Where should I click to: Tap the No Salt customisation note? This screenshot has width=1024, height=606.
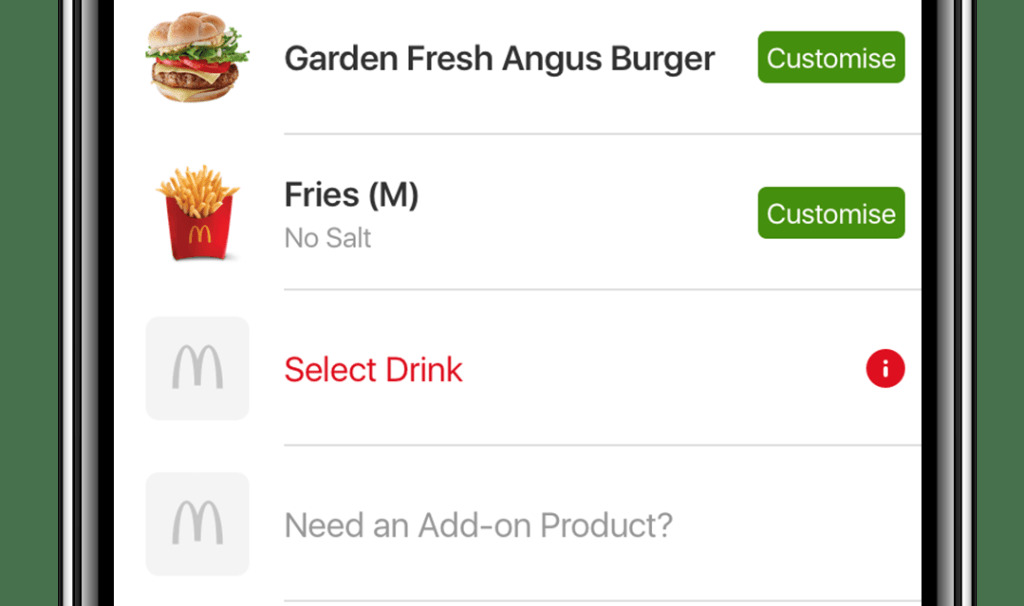pyautogui.click(x=327, y=238)
